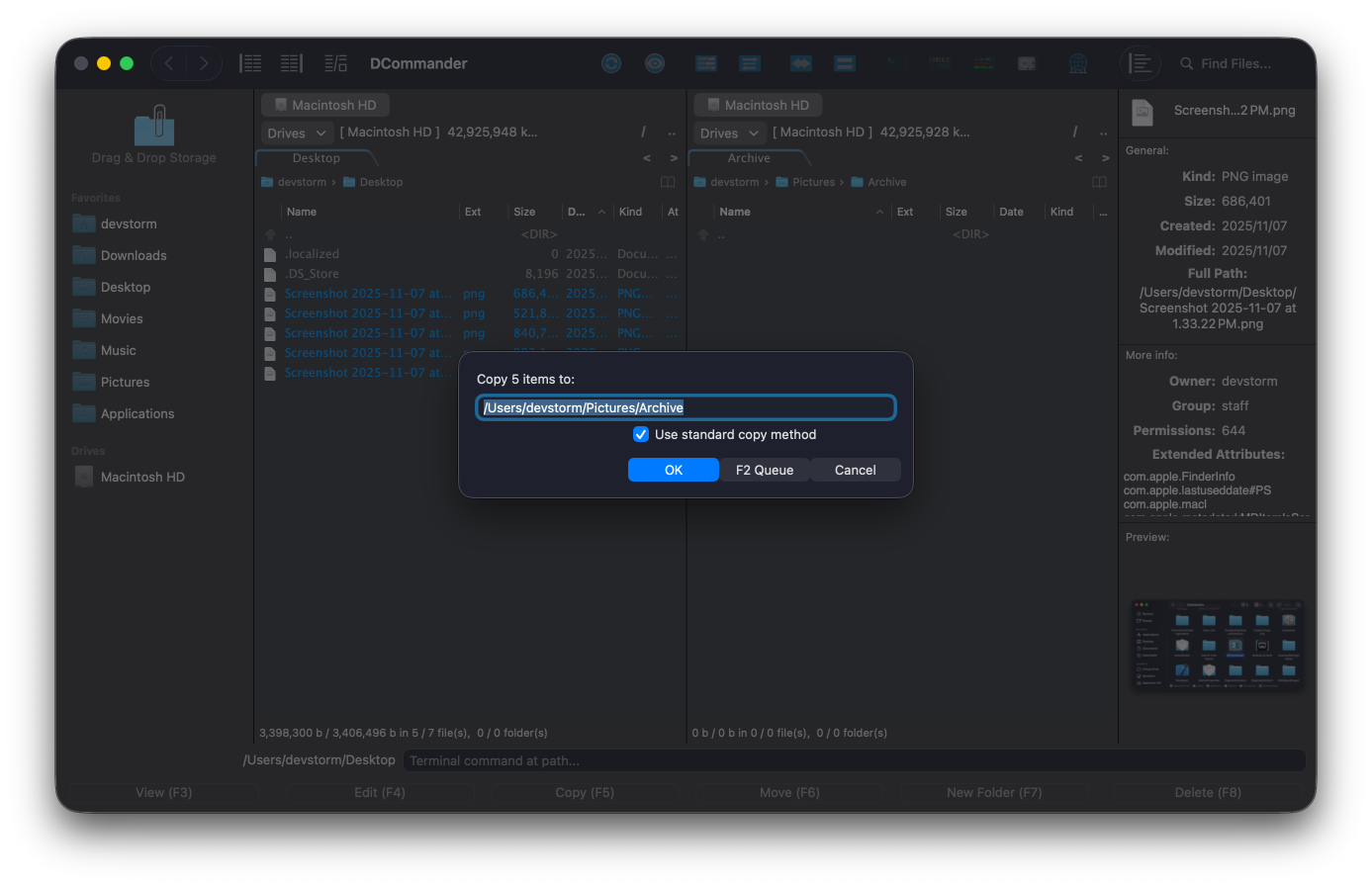Image resolution: width=1372 pixels, height=886 pixels.
Task: Switch to the Desktop tab
Action: click(x=316, y=157)
